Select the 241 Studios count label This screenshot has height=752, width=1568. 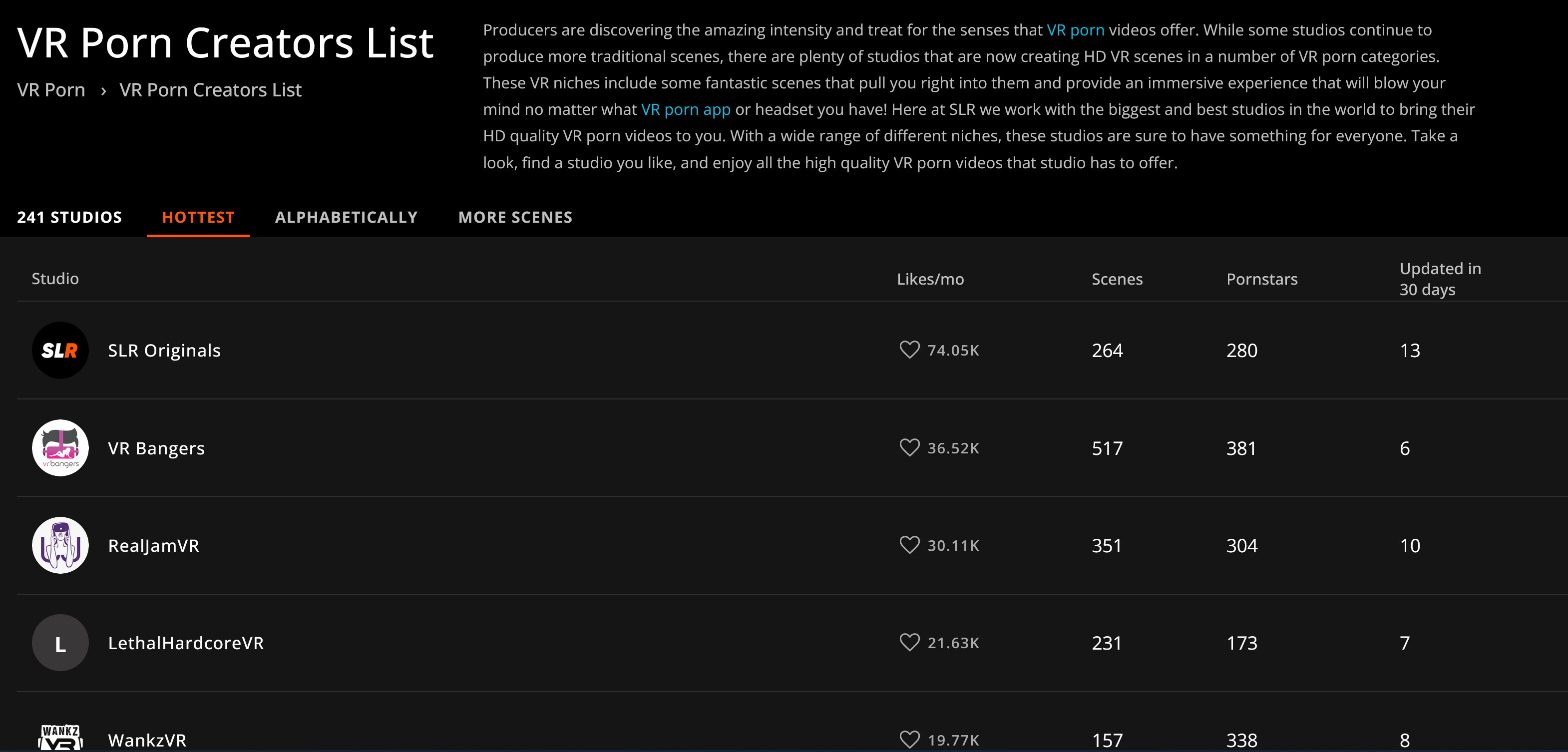pyautogui.click(x=69, y=217)
